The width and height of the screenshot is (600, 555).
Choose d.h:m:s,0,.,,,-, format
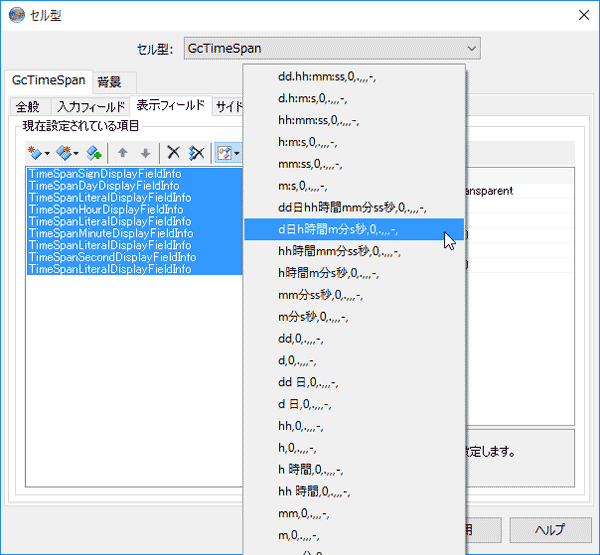354,98
